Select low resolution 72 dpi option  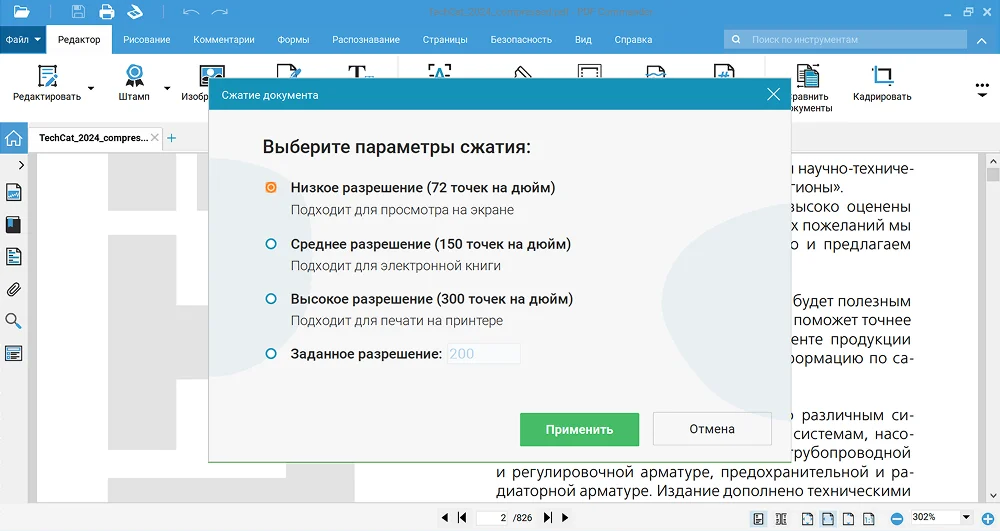click(270, 188)
